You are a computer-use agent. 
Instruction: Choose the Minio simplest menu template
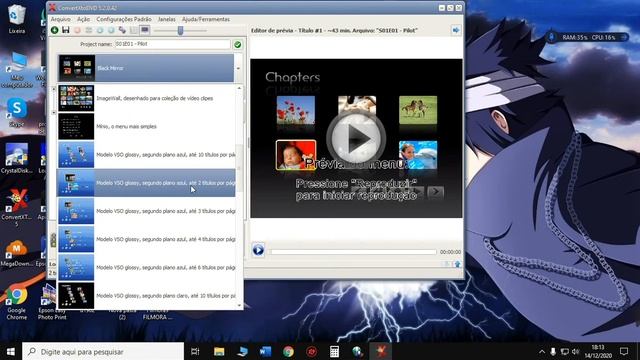pyautogui.click(x=146, y=127)
